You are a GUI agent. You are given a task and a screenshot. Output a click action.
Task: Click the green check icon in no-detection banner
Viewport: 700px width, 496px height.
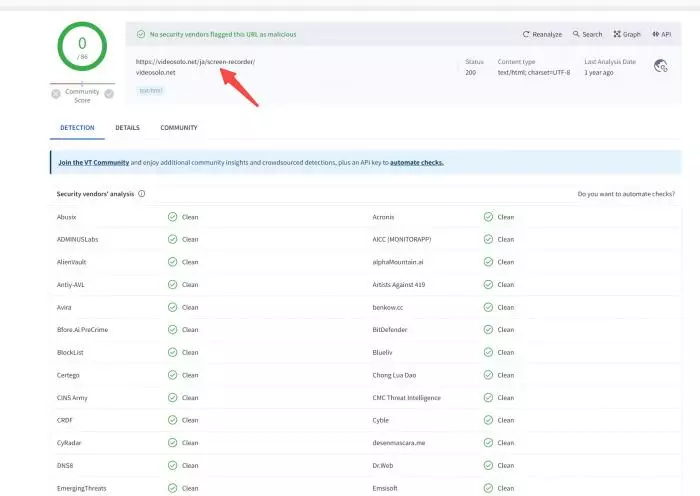[x=141, y=34]
